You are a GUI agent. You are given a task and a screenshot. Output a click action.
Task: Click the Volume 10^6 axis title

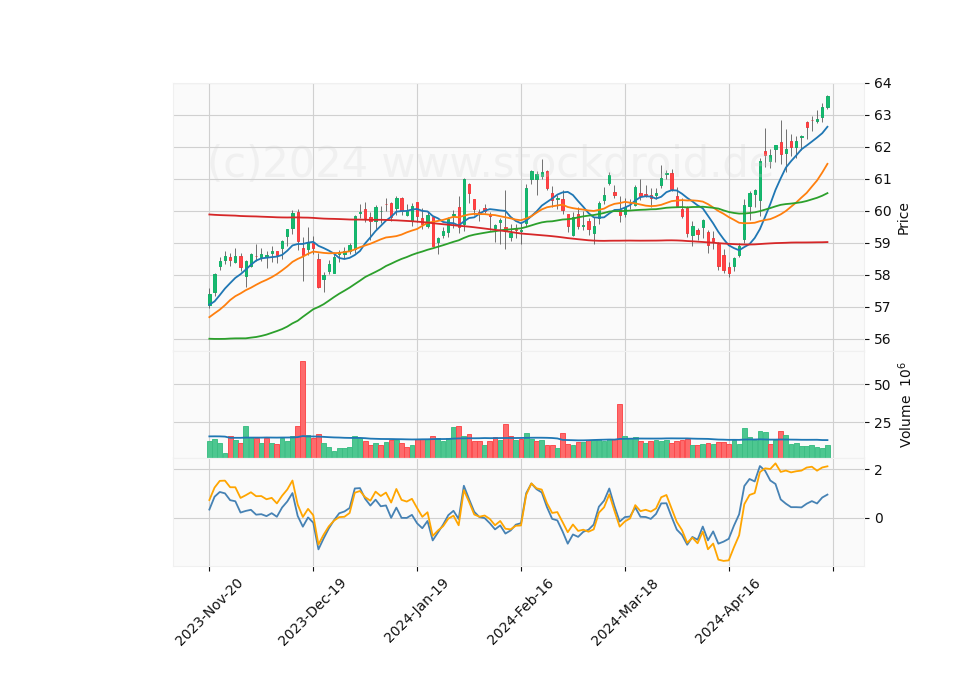[904, 405]
